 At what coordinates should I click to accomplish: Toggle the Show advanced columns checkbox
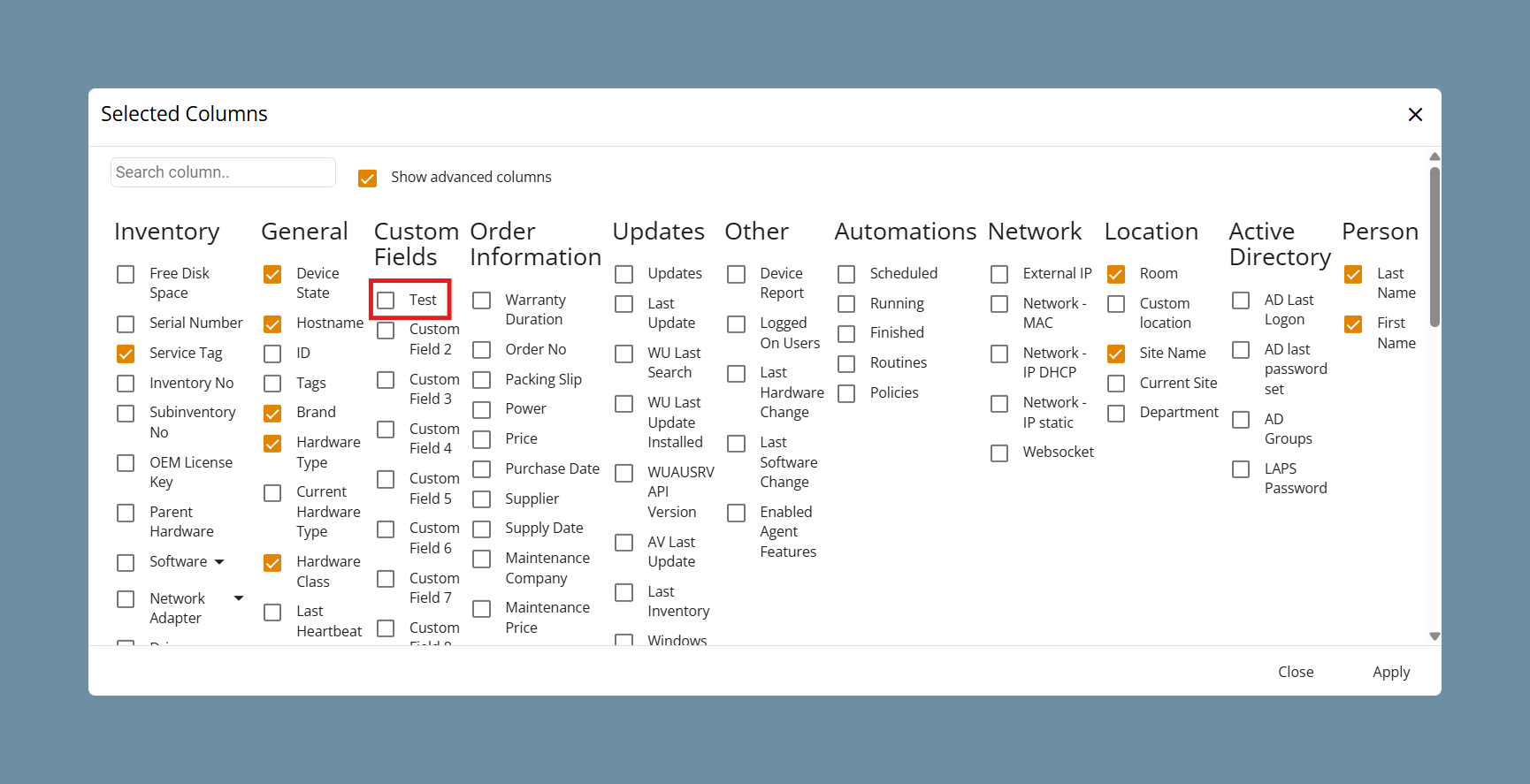pyautogui.click(x=367, y=178)
